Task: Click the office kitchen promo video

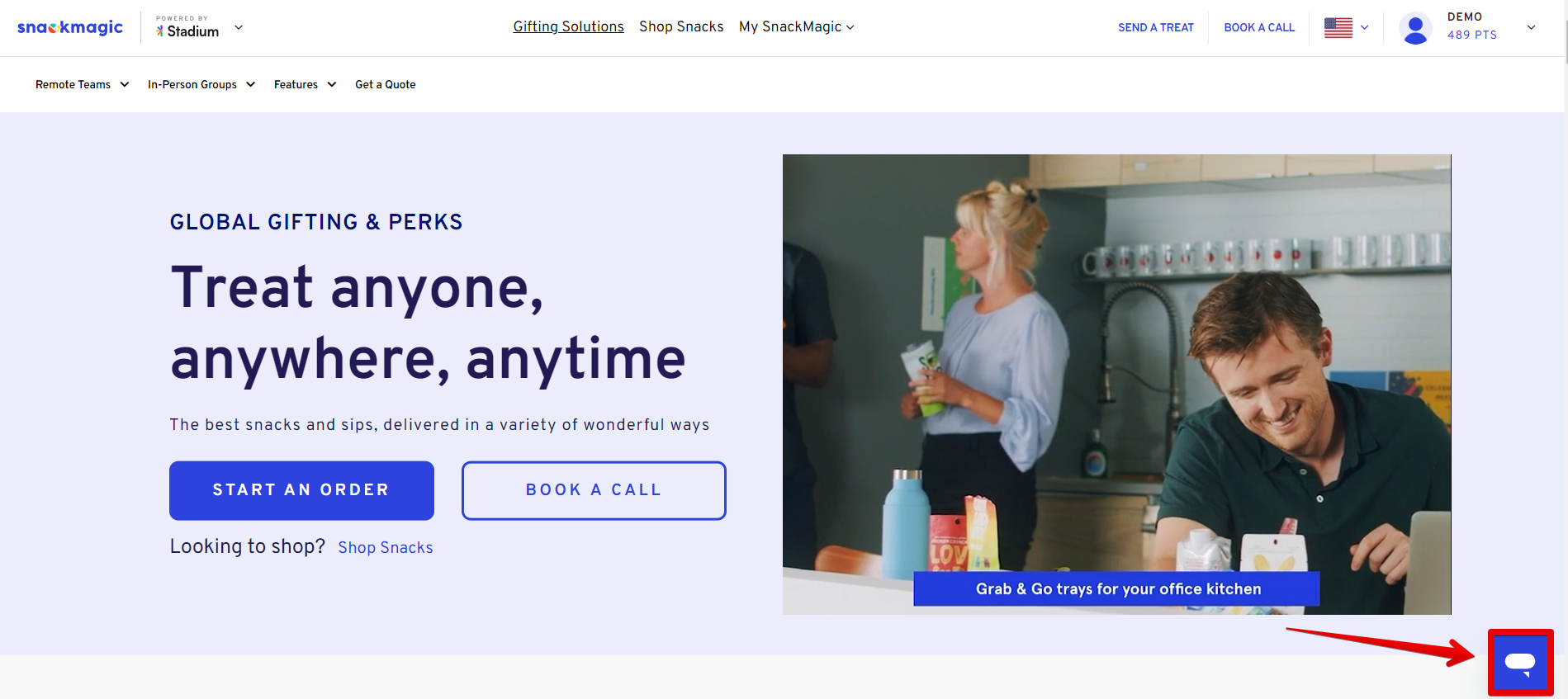Action: [1116, 384]
